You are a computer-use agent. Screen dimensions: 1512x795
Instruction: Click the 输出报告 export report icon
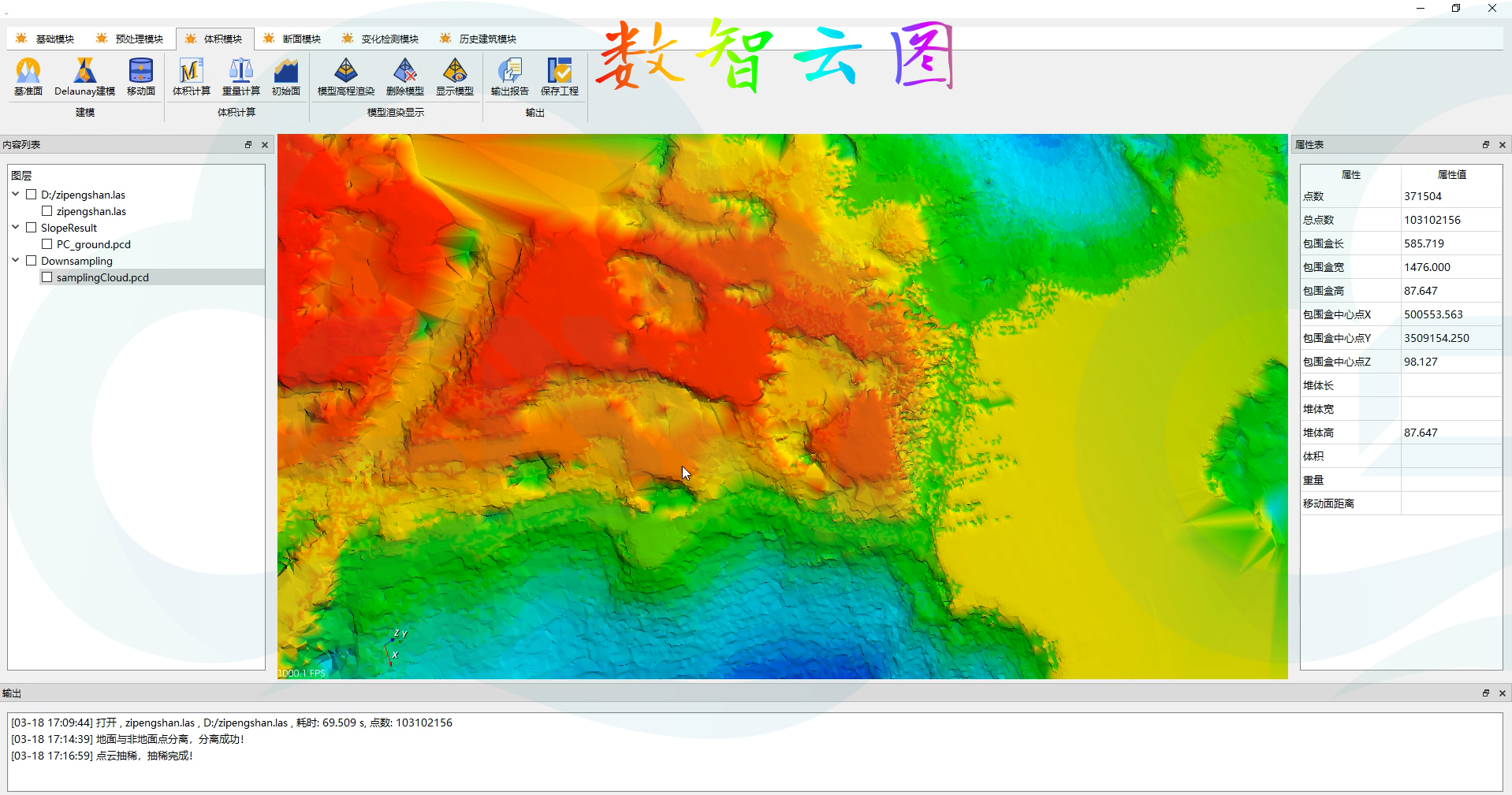509,72
